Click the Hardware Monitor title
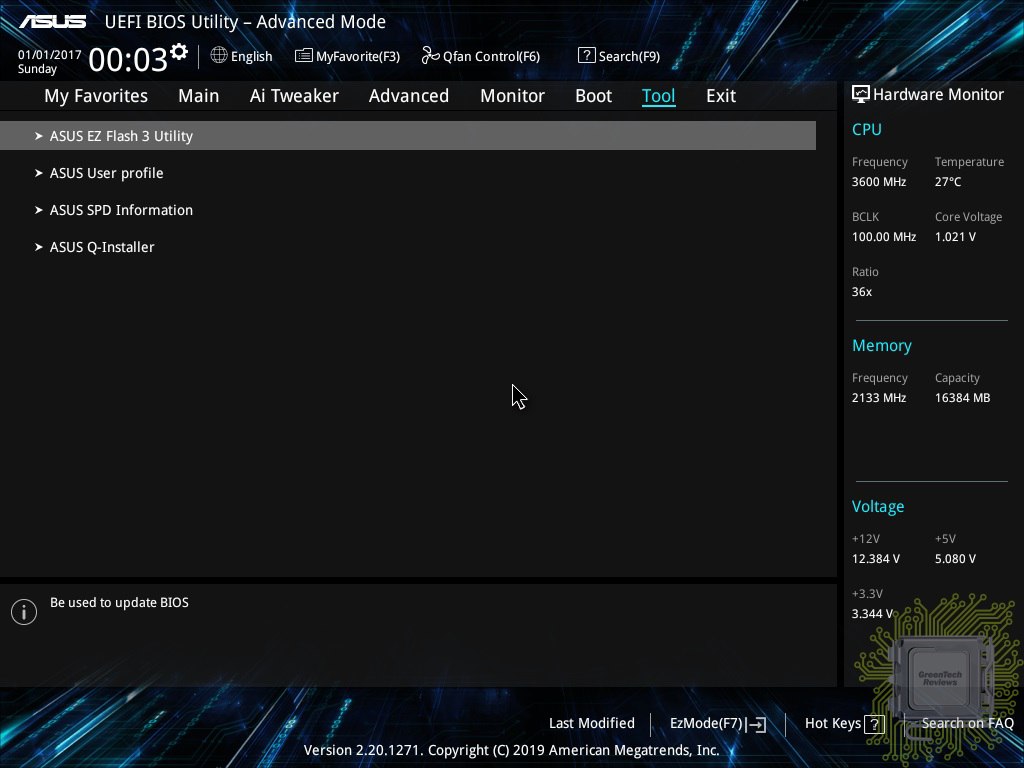1024x768 pixels. click(x=938, y=94)
